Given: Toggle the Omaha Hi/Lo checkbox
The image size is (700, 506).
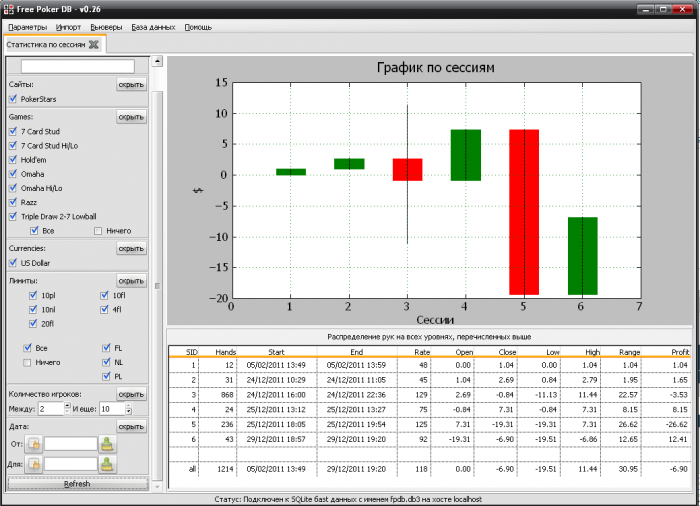Looking at the screenshot, I should (13, 188).
